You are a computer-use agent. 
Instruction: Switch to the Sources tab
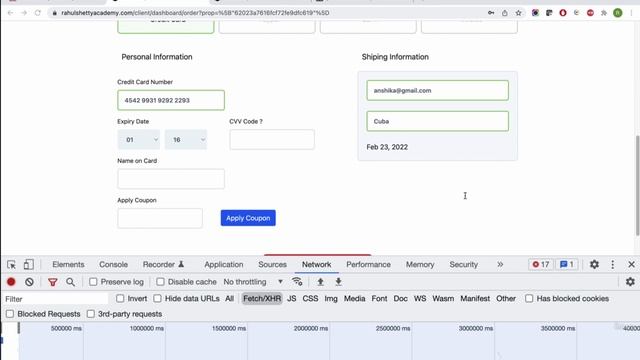(272, 264)
